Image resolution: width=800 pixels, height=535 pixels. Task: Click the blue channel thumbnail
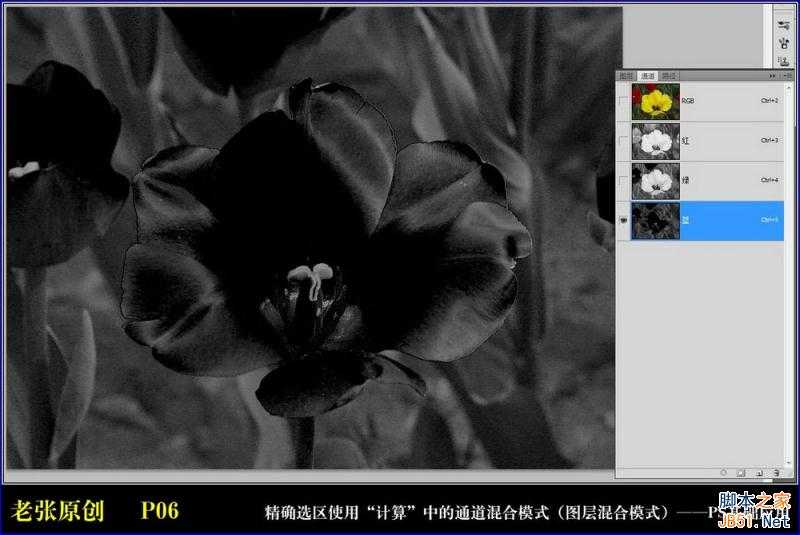[656, 221]
